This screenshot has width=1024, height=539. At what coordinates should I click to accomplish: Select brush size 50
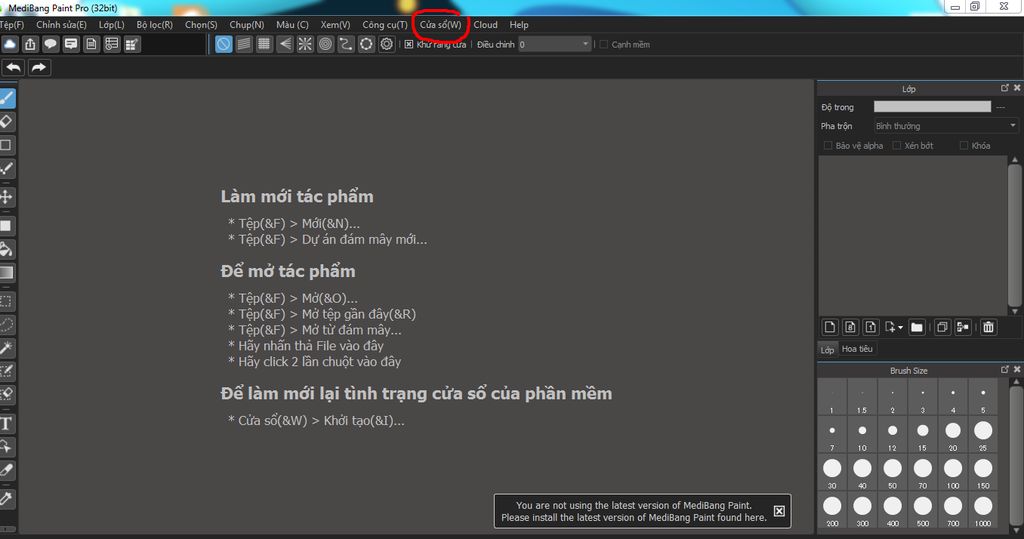click(892, 474)
